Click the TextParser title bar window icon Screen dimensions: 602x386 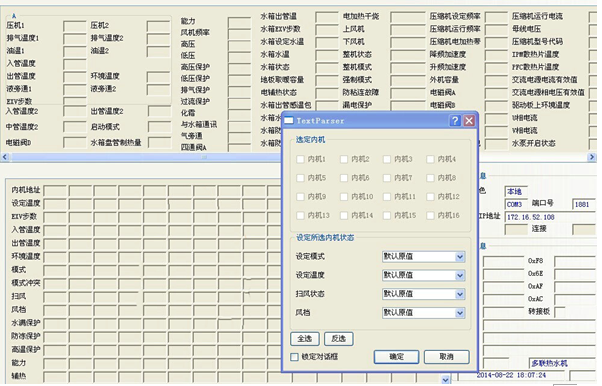coord(289,121)
